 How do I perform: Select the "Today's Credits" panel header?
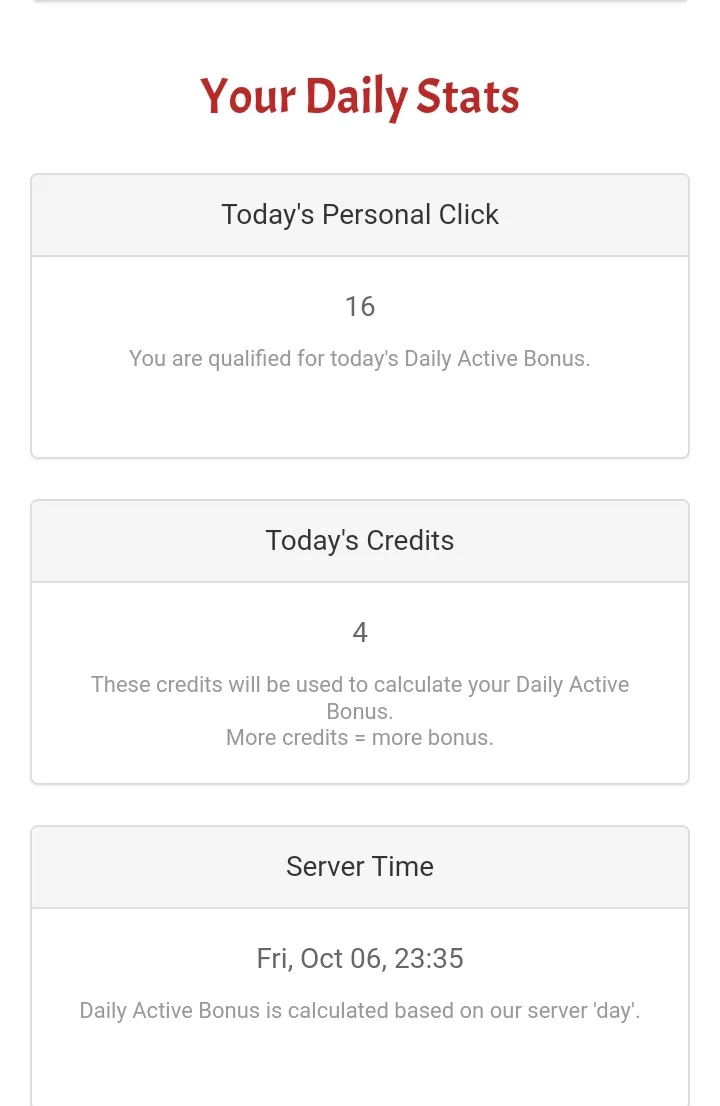360,541
